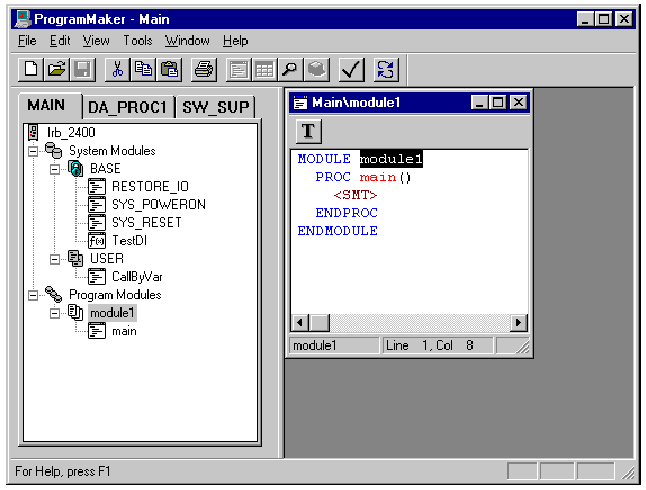646x490 pixels.
Task: Click the module1 pages icon in tree
Action: click(x=75, y=312)
